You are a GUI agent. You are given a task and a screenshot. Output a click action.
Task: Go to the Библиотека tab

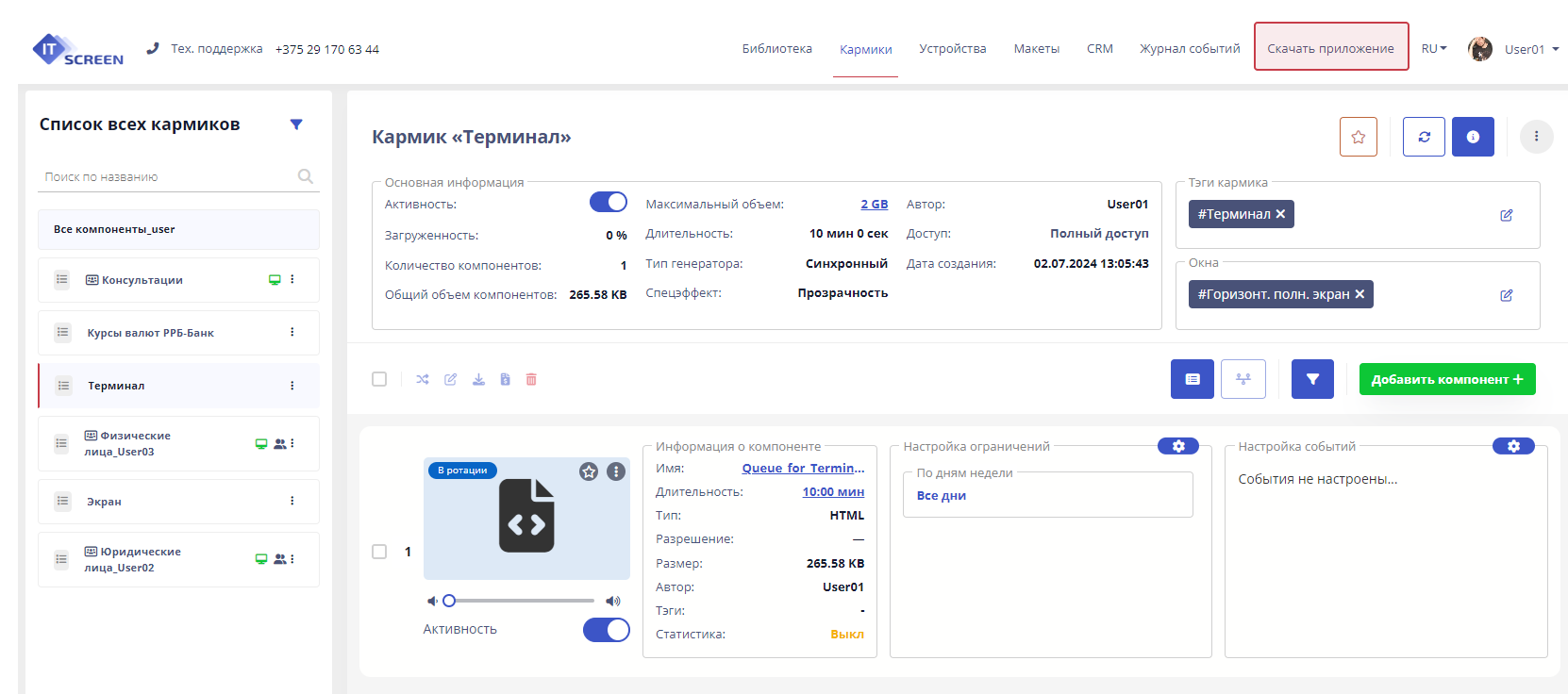tap(776, 49)
